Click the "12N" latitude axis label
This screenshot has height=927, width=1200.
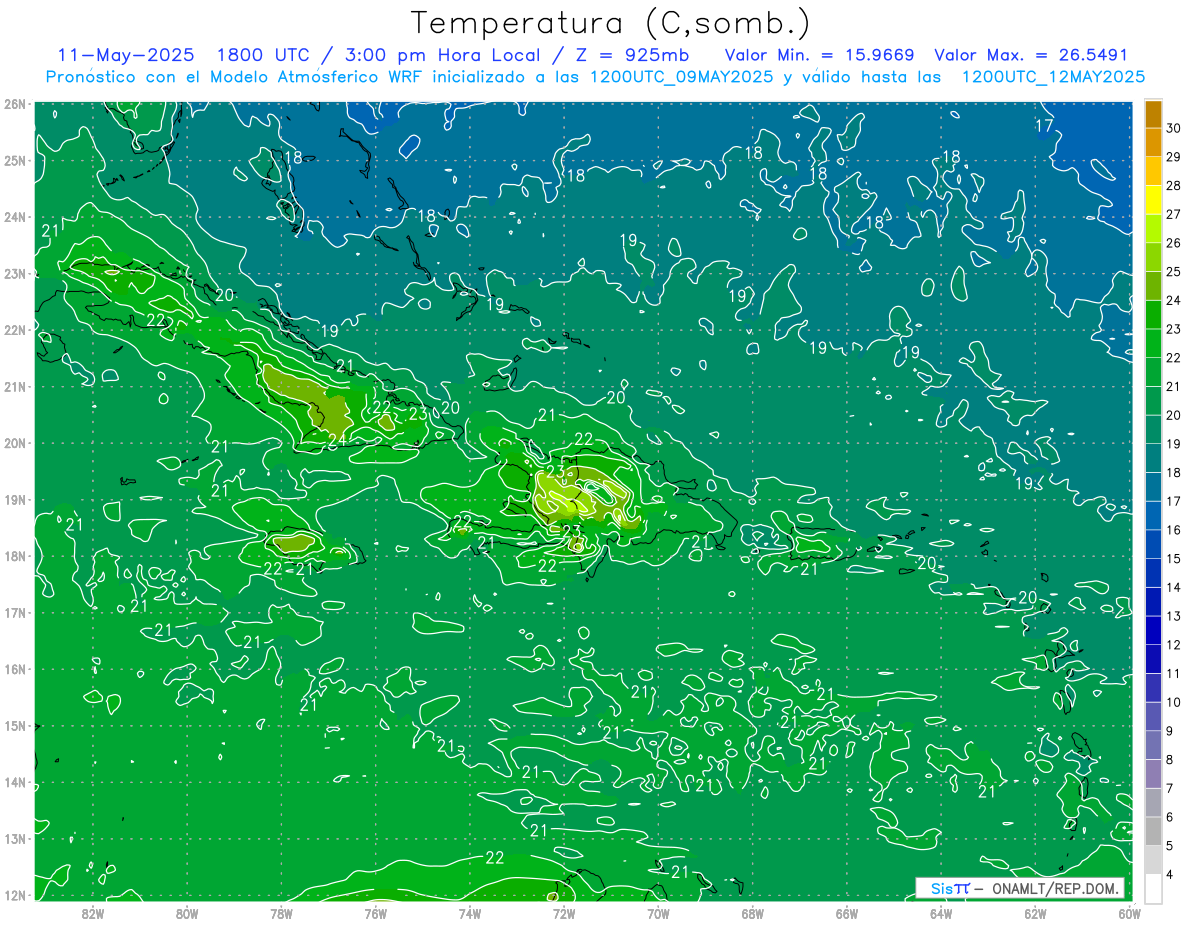(14, 895)
